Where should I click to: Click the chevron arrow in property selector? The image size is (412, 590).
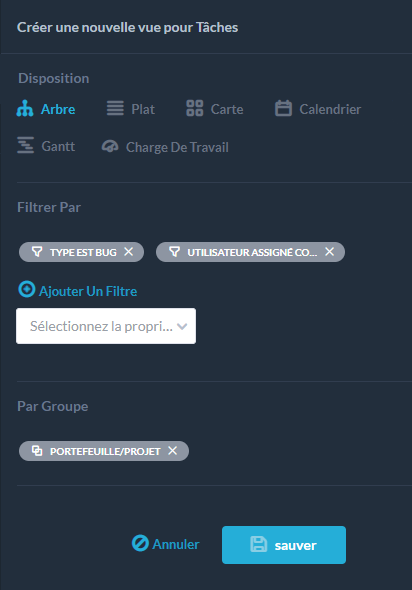pyautogui.click(x=182, y=327)
